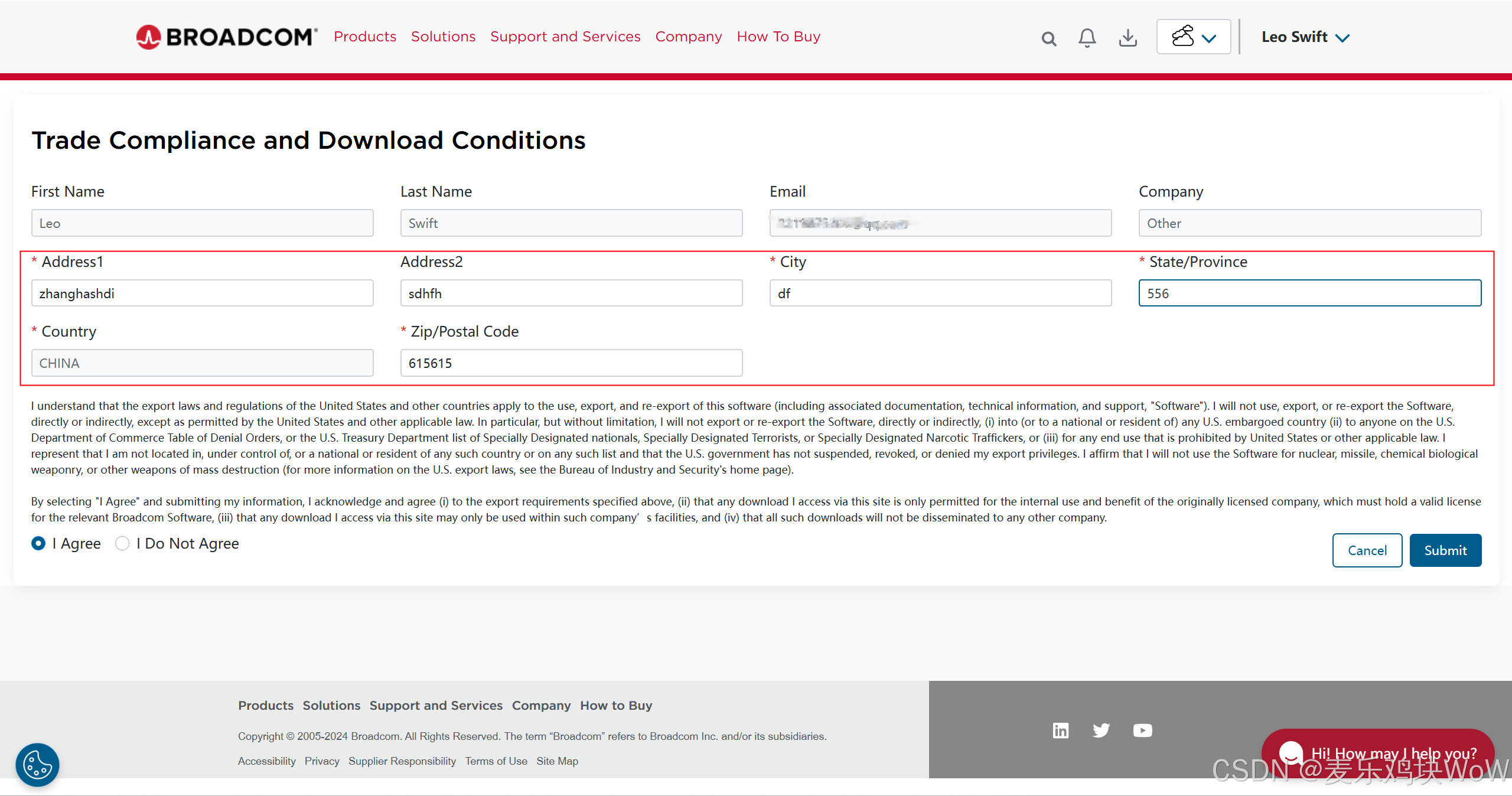Image resolution: width=1512 pixels, height=796 pixels.
Task: Select the I Agree radio button
Action: click(39, 543)
